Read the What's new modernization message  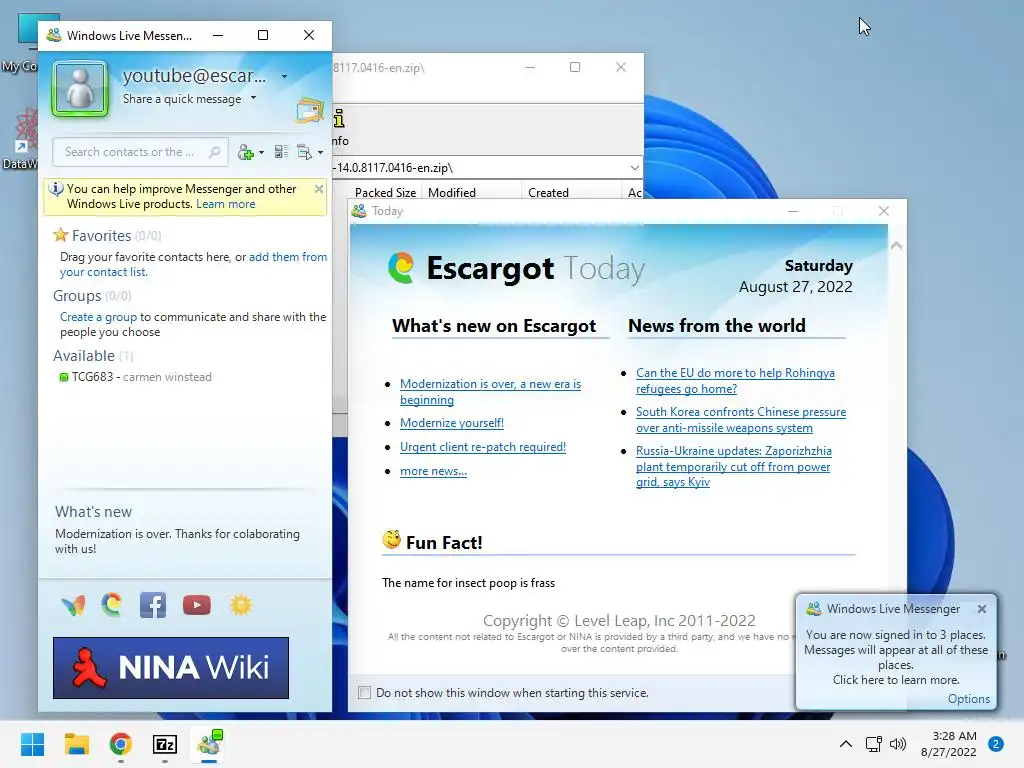coord(177,541)
